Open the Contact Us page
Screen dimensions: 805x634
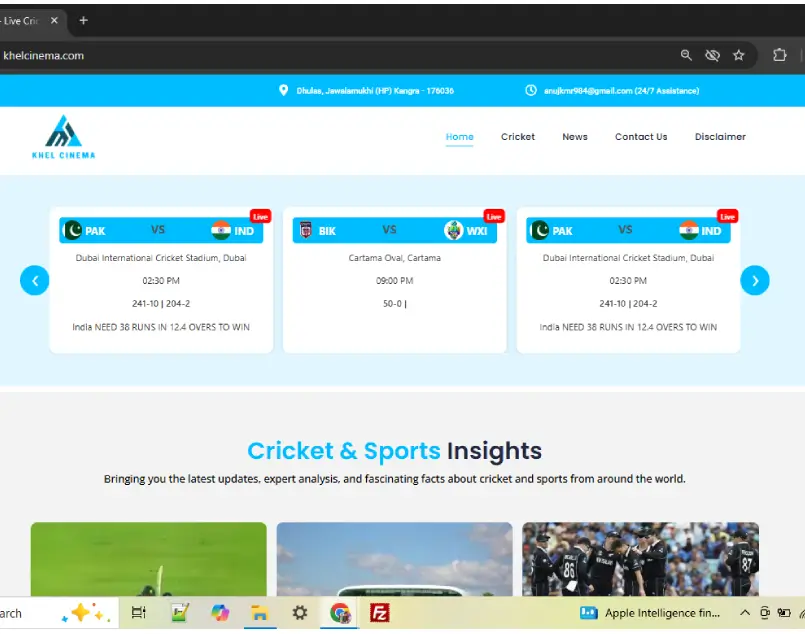(x=641, y=137)
